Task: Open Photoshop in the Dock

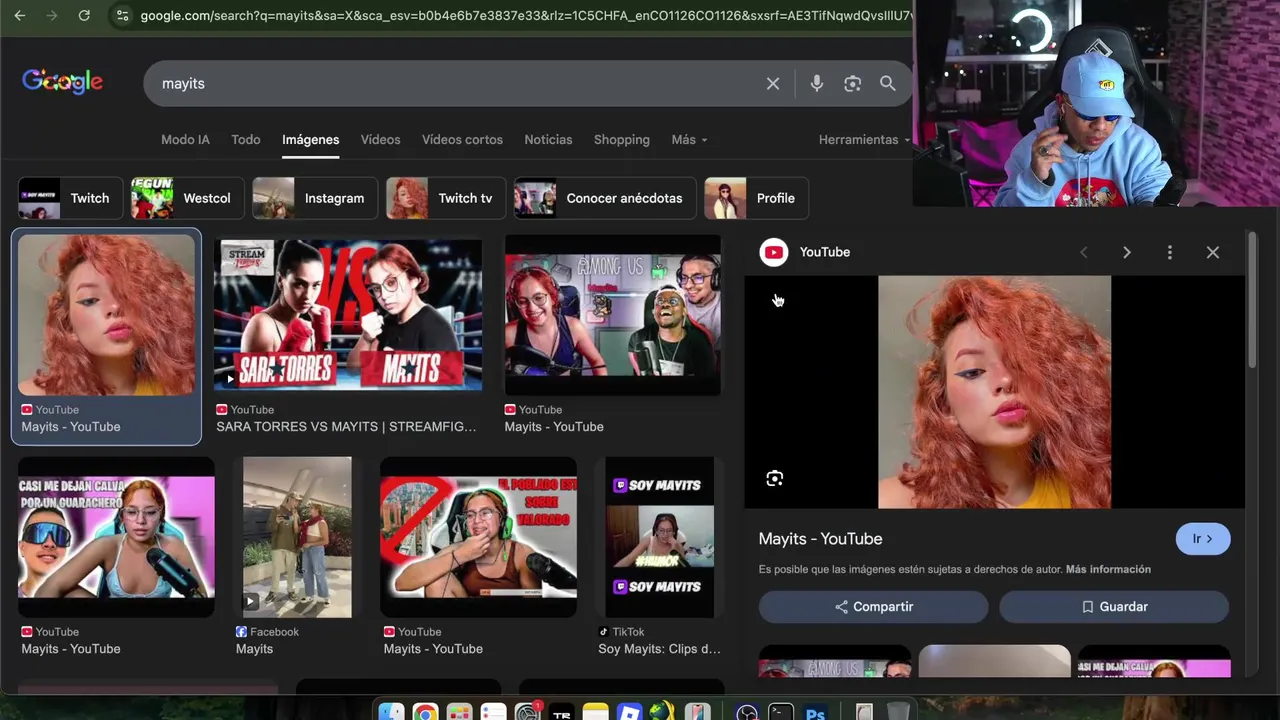Action: 815,713
